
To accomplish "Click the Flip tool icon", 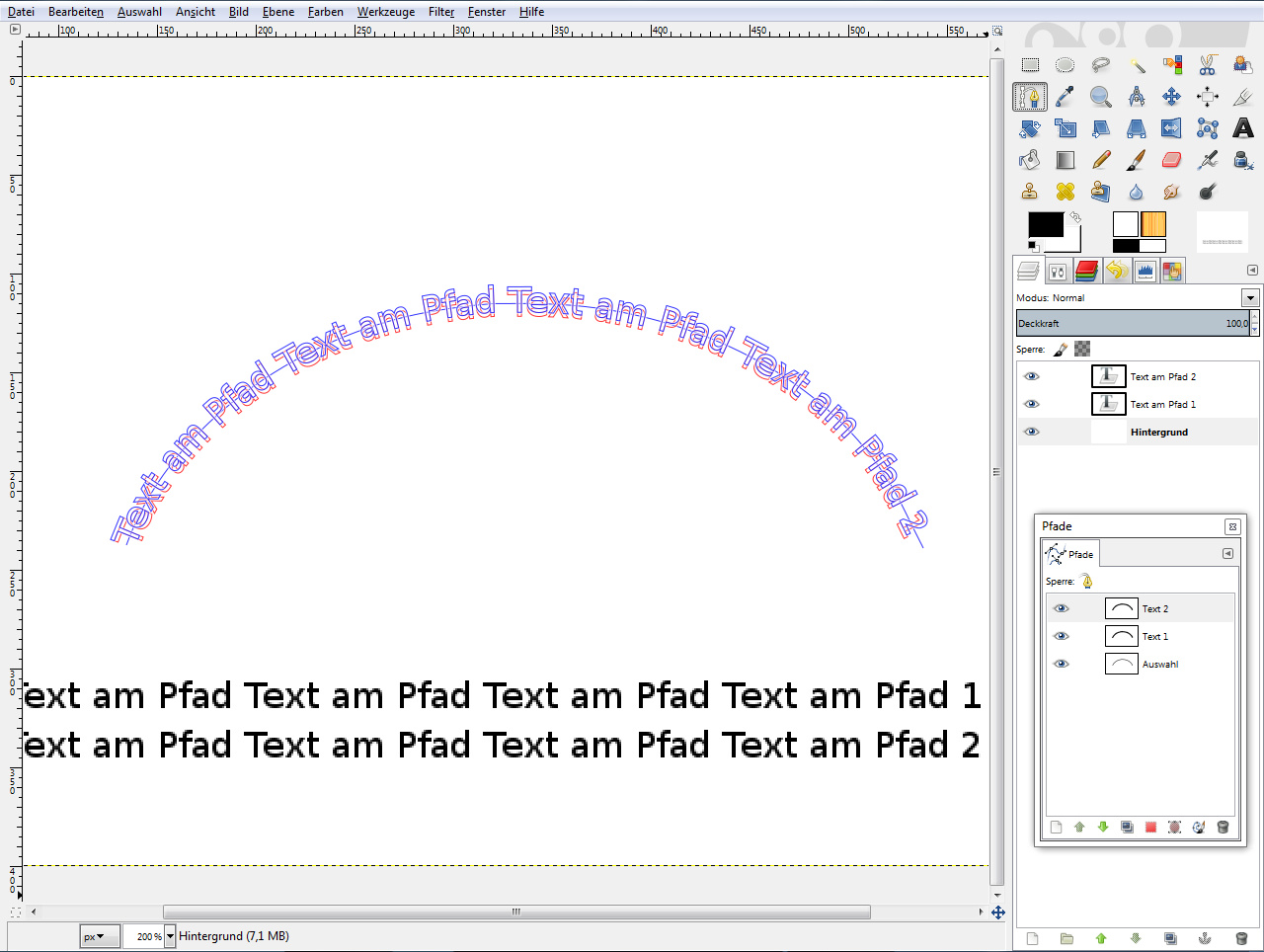I will click(1171, 128).
